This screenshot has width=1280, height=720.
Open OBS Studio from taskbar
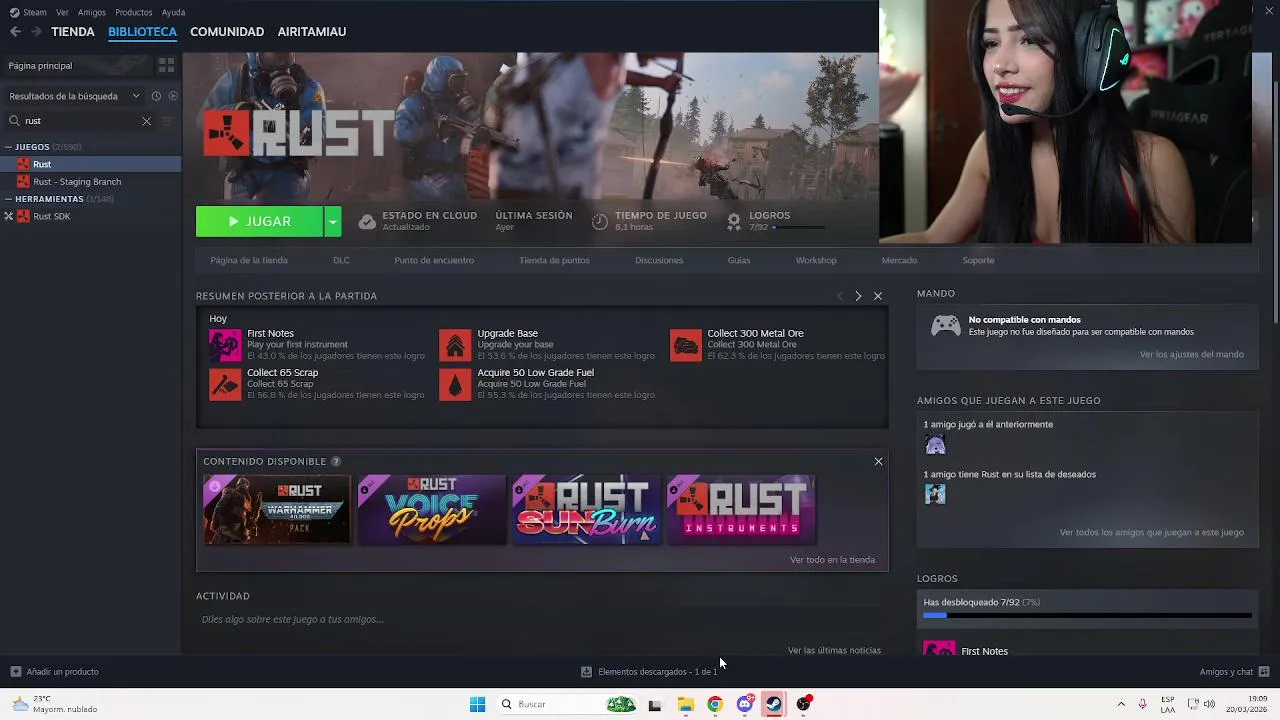click(x=803, y=704)
